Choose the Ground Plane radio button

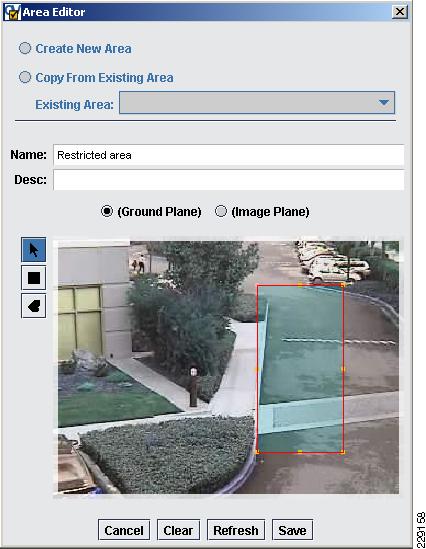107,211
